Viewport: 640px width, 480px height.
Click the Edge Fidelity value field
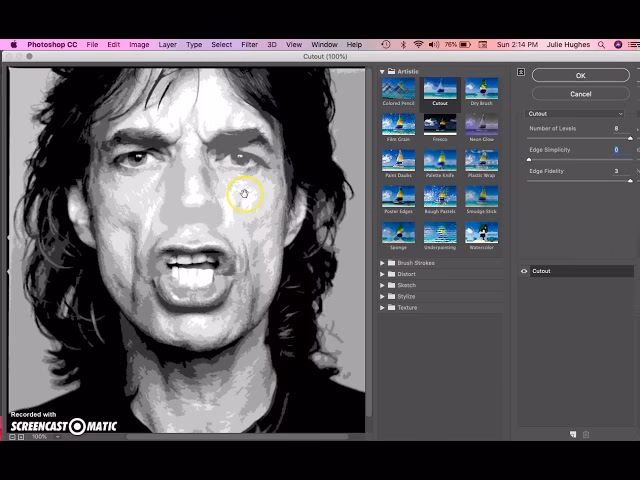(622, 171)
